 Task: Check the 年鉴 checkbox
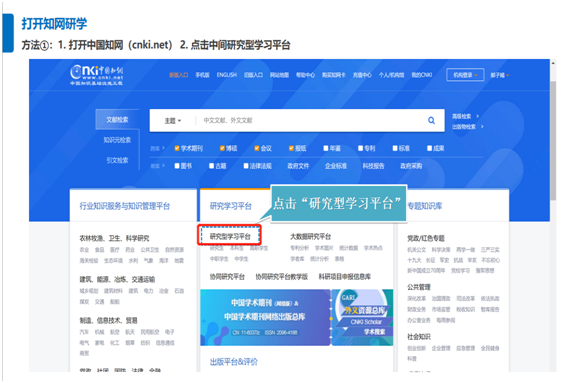point(326,148)
